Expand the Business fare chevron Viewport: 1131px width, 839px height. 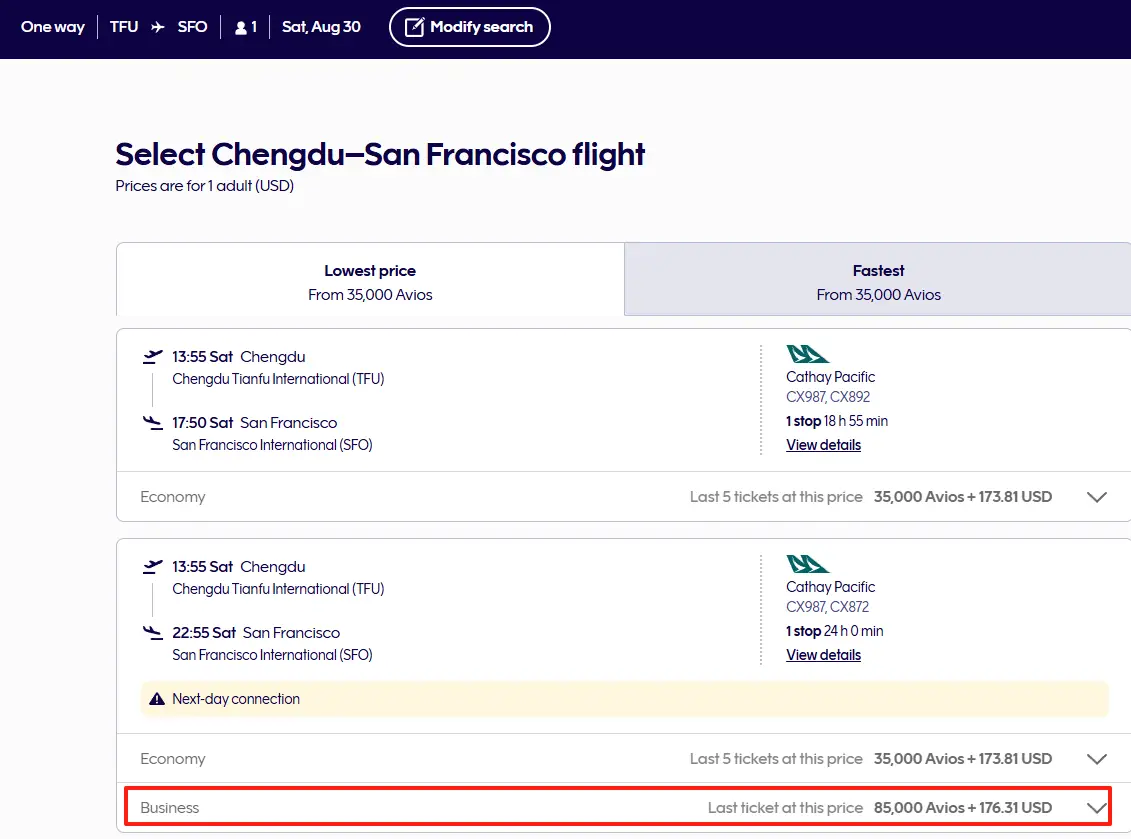[1096, 808]
